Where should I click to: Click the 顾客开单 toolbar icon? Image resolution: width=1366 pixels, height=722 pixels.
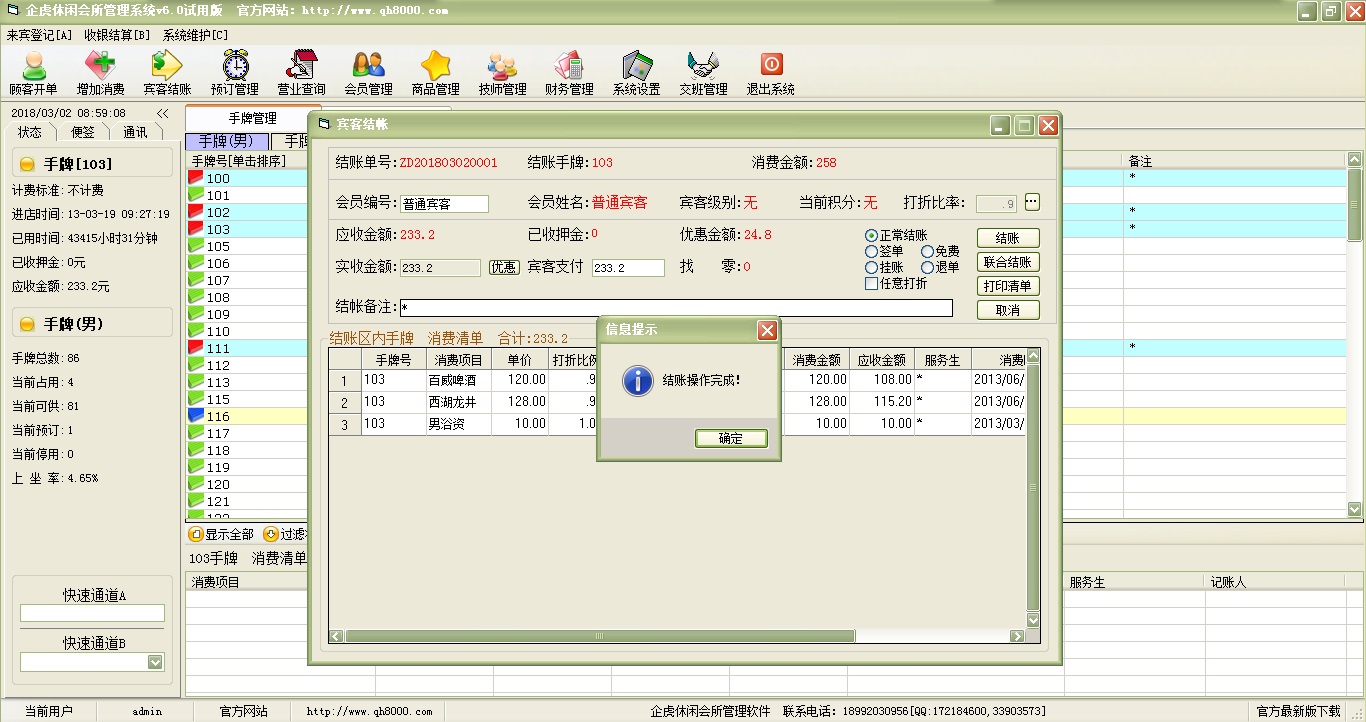(34, 66)
